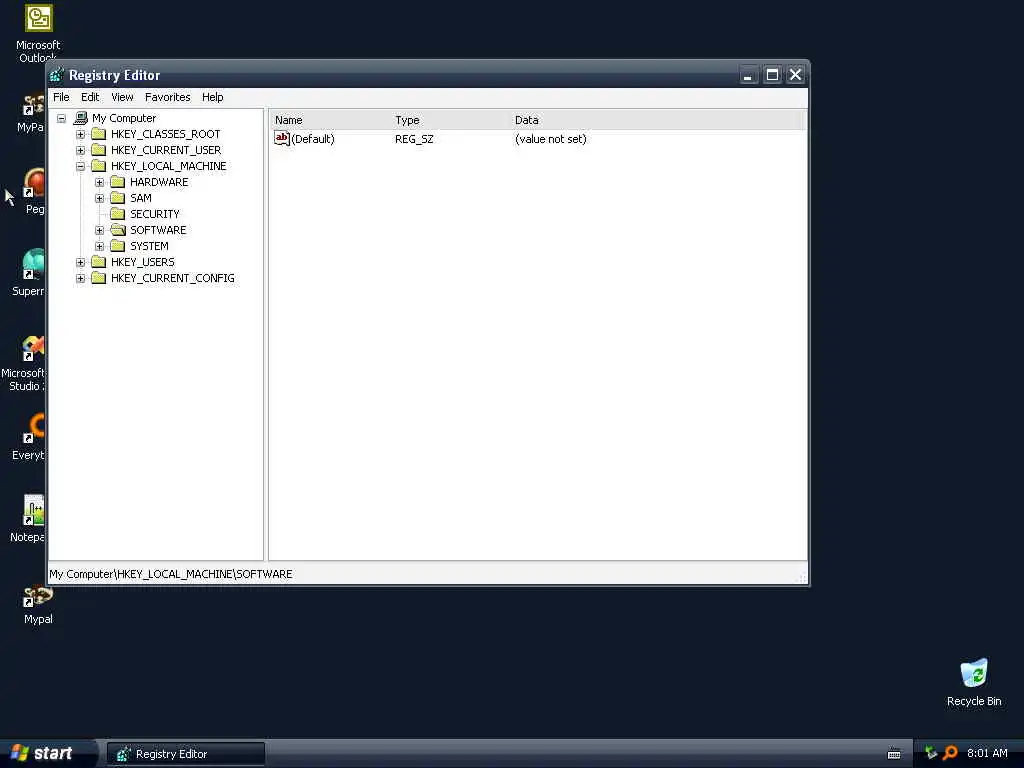Screen dimensions: 1024x768
Task: Click the HKEY_CURRENT_CONFIG folder icon
Action: click(x=99, y=278)
